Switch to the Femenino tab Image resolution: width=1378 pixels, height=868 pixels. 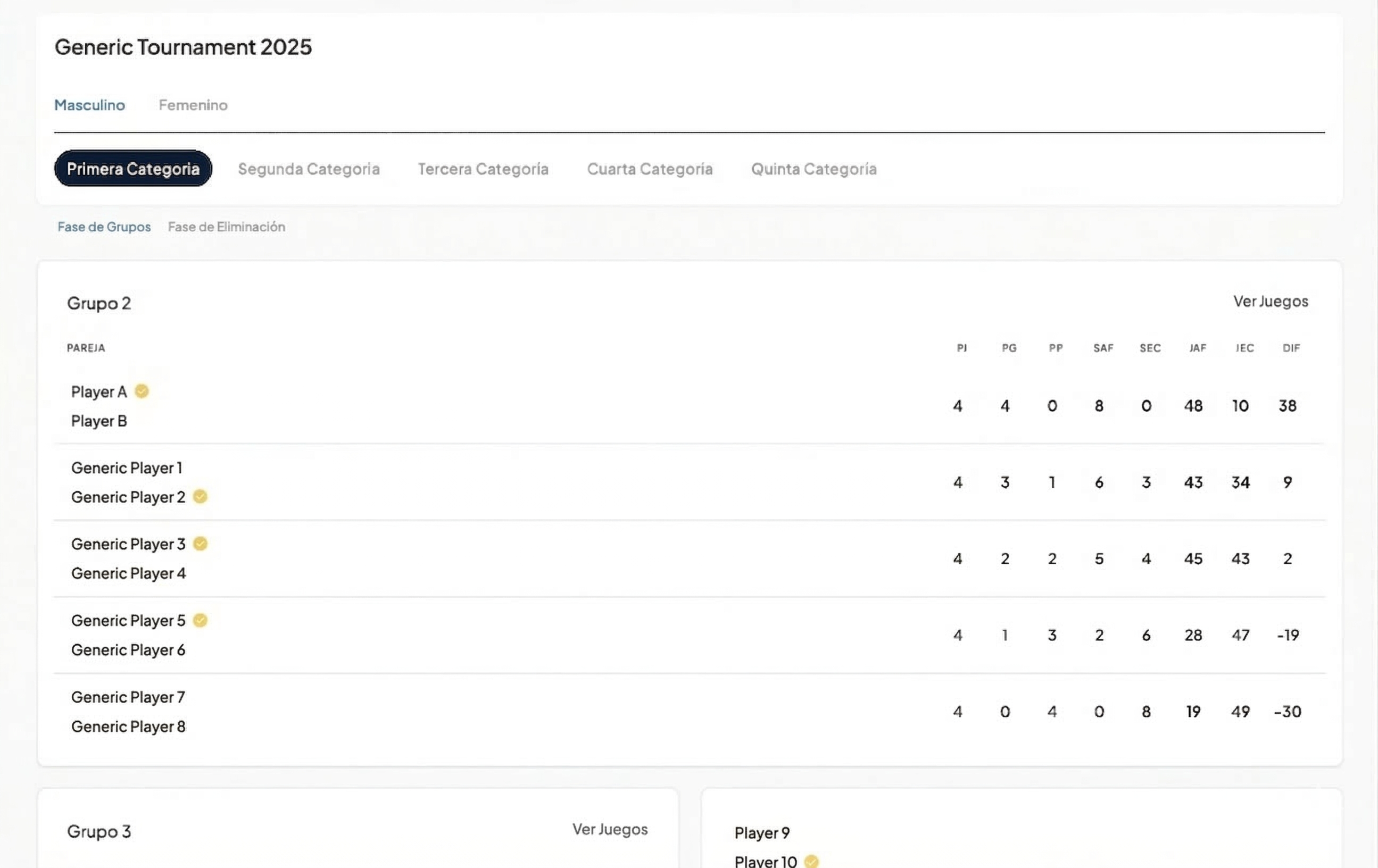pos(193,105)
